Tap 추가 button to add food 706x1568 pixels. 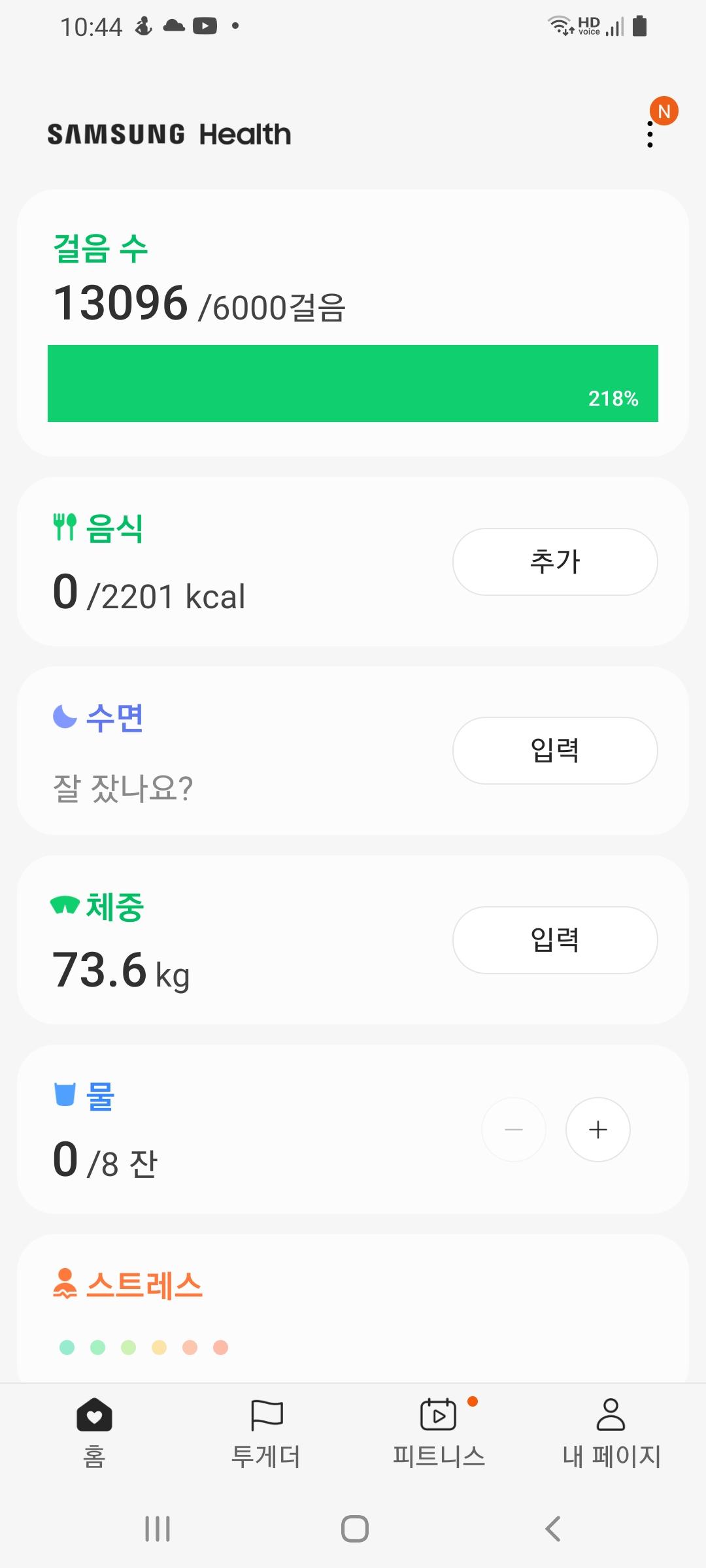[555, 562]
